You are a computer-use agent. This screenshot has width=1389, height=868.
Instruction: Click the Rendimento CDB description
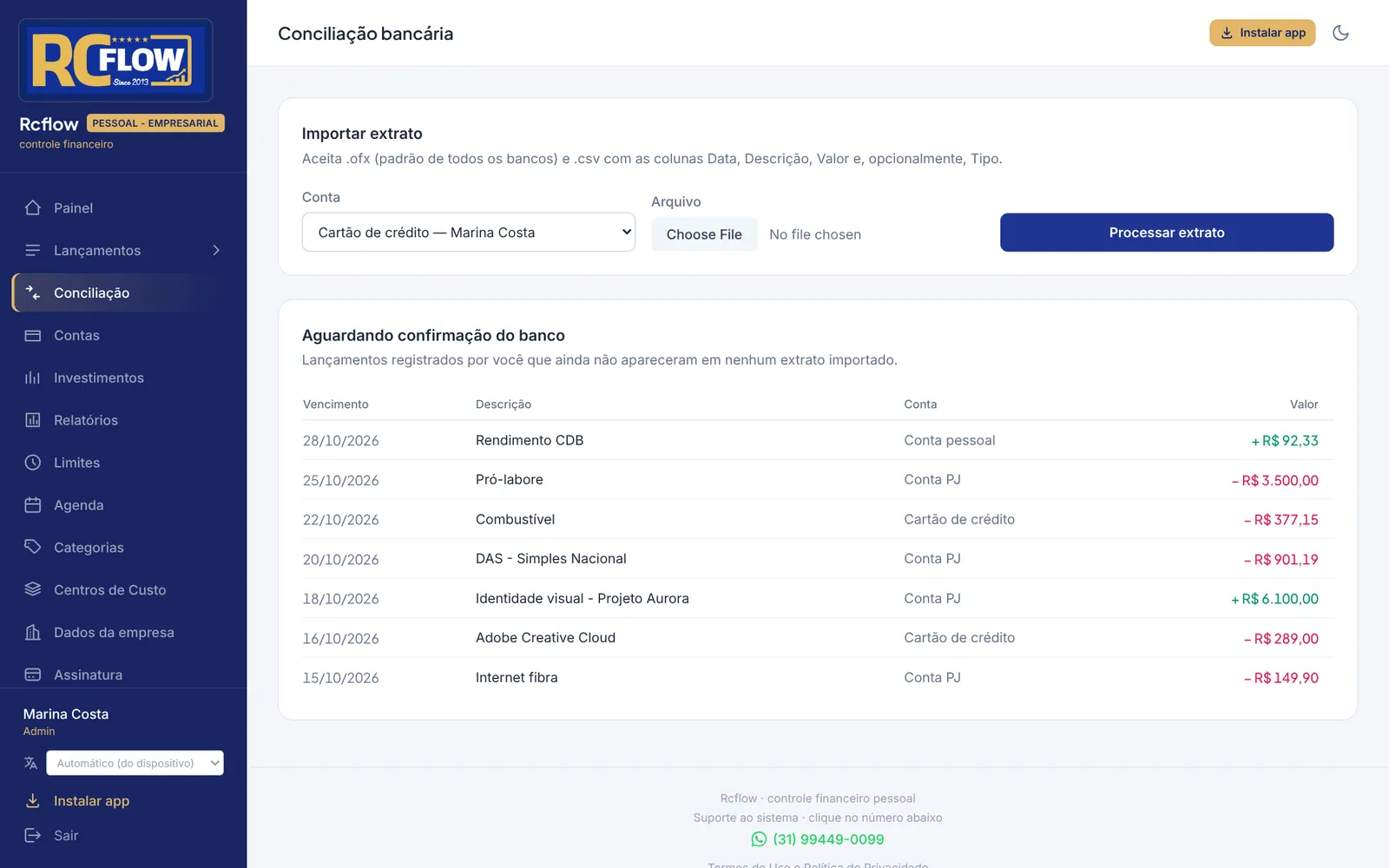pos(530,440)
